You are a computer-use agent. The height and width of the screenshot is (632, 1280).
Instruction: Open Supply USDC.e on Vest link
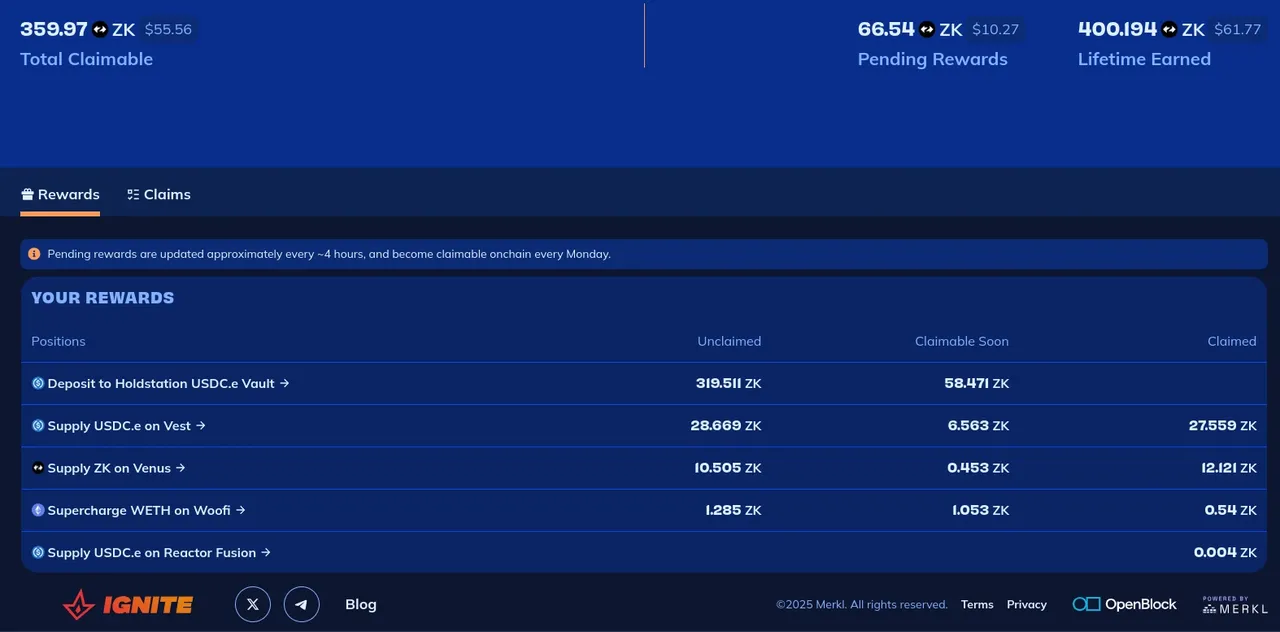[x=126, y=425]
